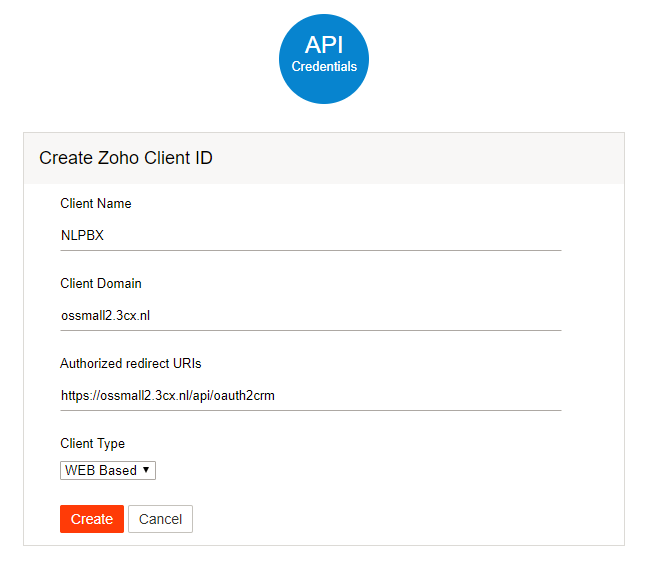This screenshot has width=650, height=570.
Task: Click the API Credentials circle logo
Action: point(324,59)
